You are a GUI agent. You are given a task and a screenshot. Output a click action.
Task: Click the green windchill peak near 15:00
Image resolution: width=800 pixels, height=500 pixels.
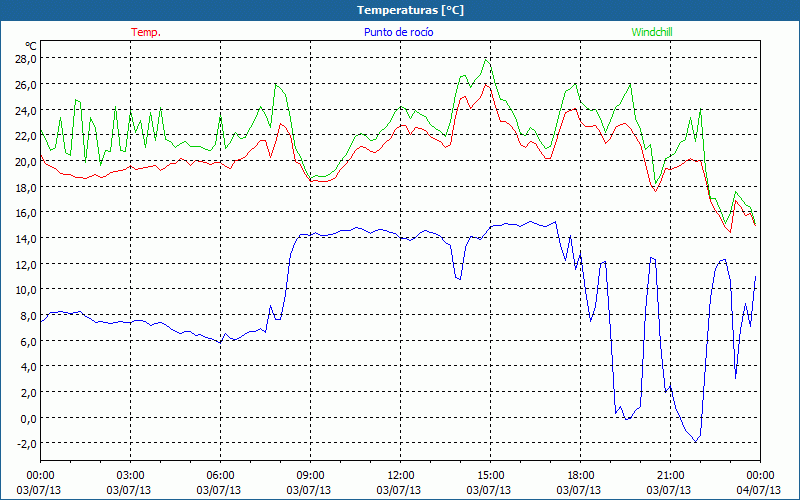[486, 60]
